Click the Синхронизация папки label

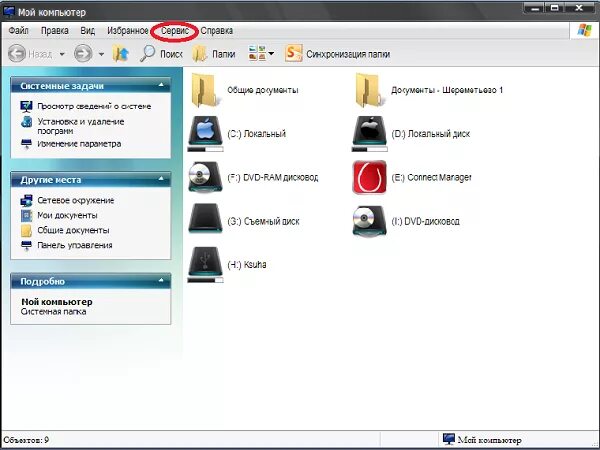point(348,54)
